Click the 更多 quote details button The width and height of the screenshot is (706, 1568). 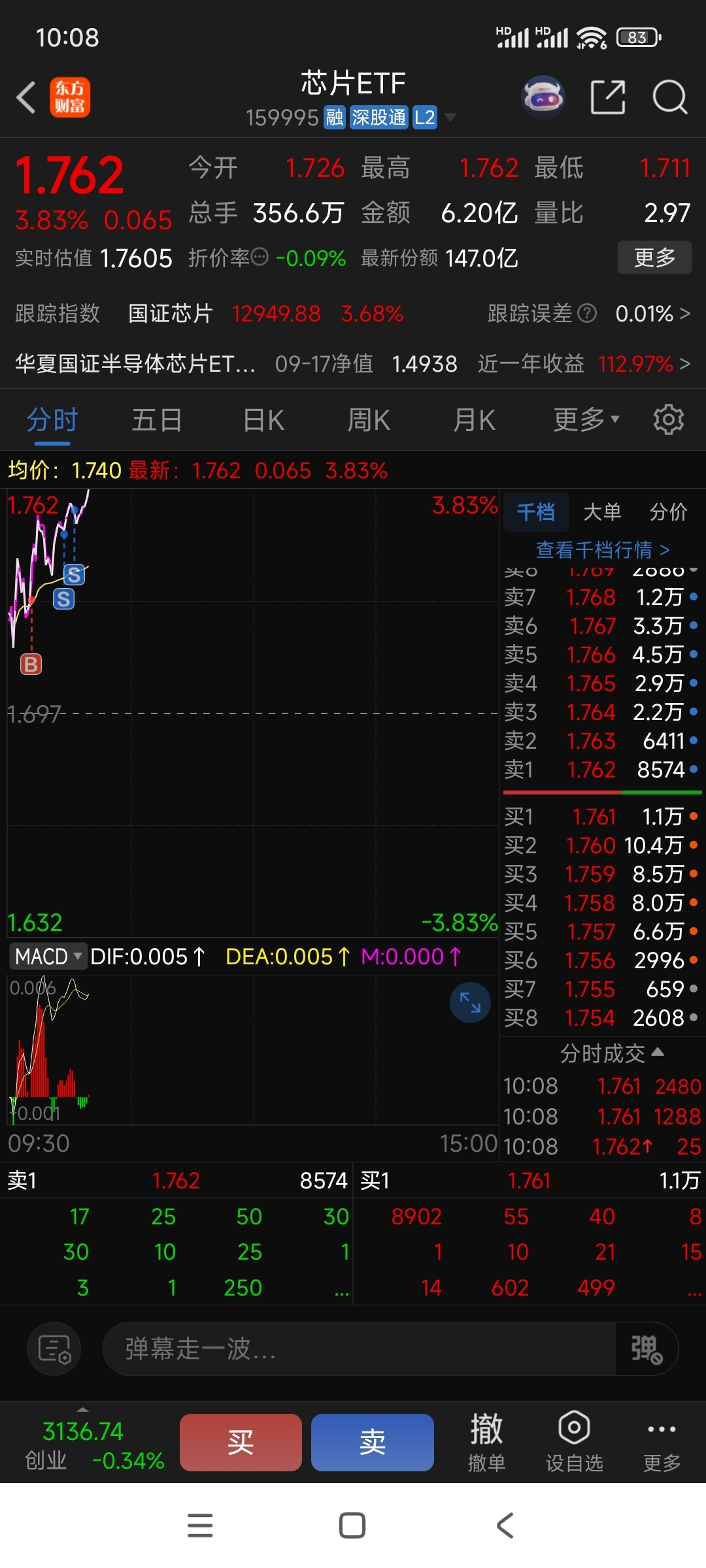pyautogui.click(x=654, y=257)
